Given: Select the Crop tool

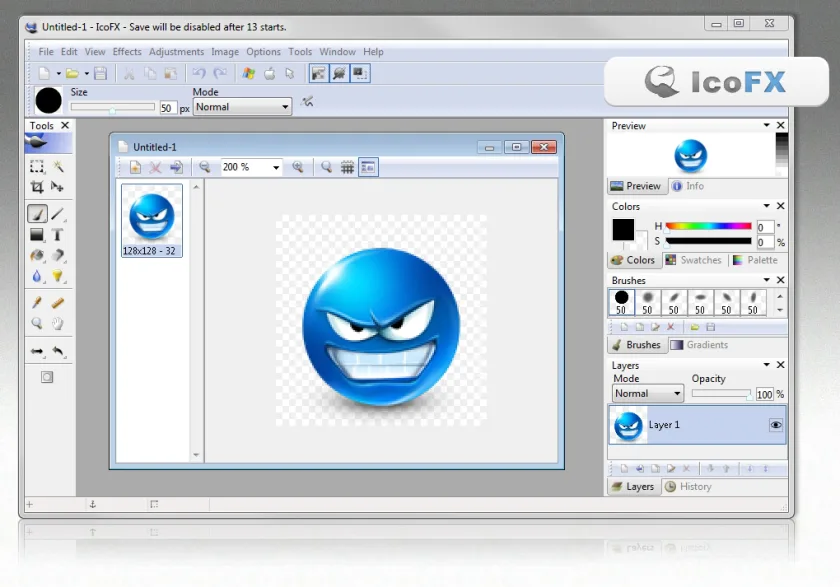Looking at the screenshot, I should (37, 186).
